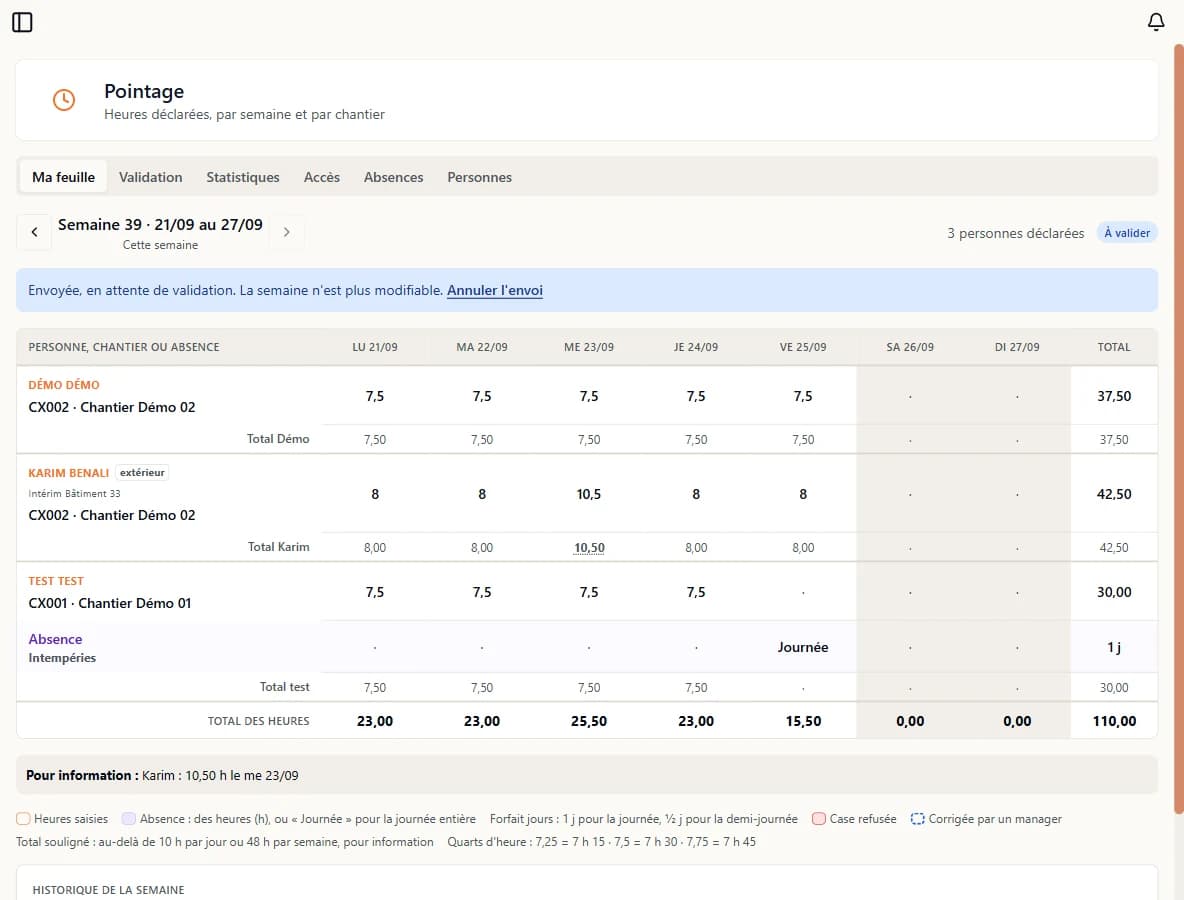Click the Total test row label

tap(285, 687)
